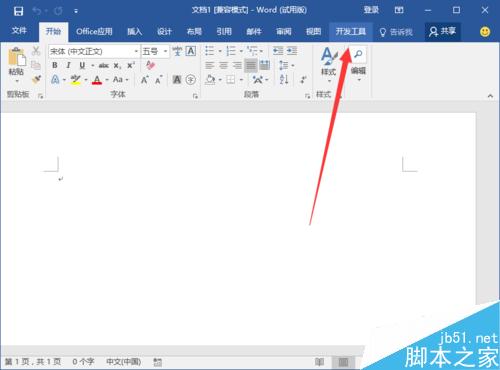Image resolution: width=500 pixels, height=370 pixels.
Task: Click the 告诉我 search box
Action: point(396,32)
